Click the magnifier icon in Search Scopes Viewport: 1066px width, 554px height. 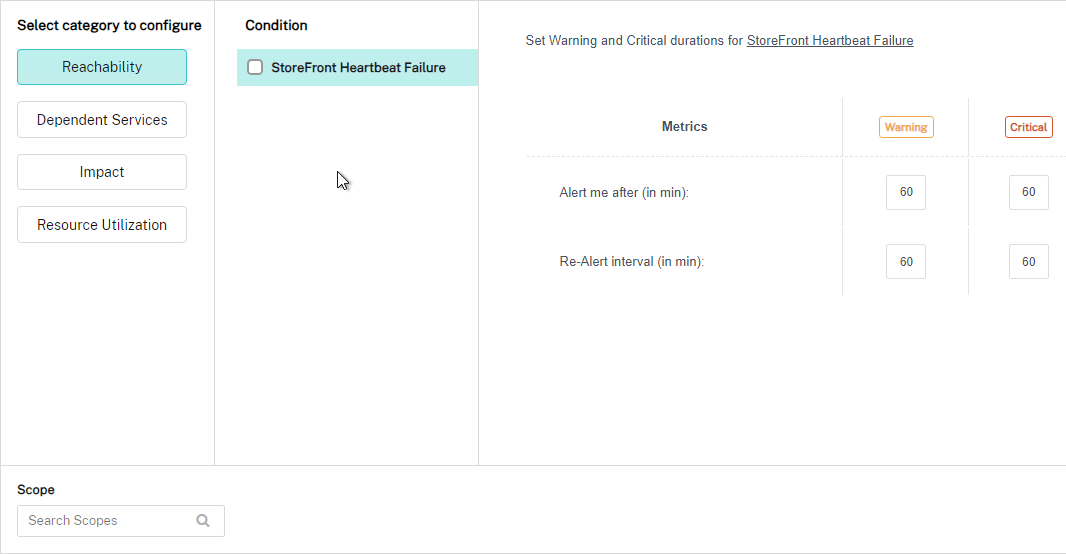click(x=203, y=521)
